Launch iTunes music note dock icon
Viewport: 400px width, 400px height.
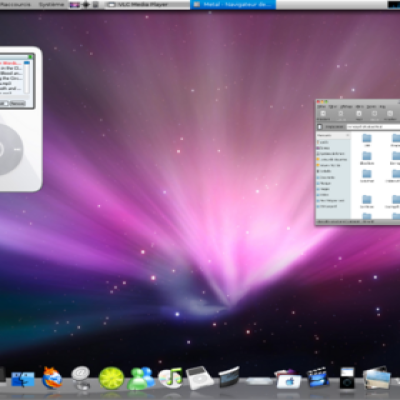(171, 378)
